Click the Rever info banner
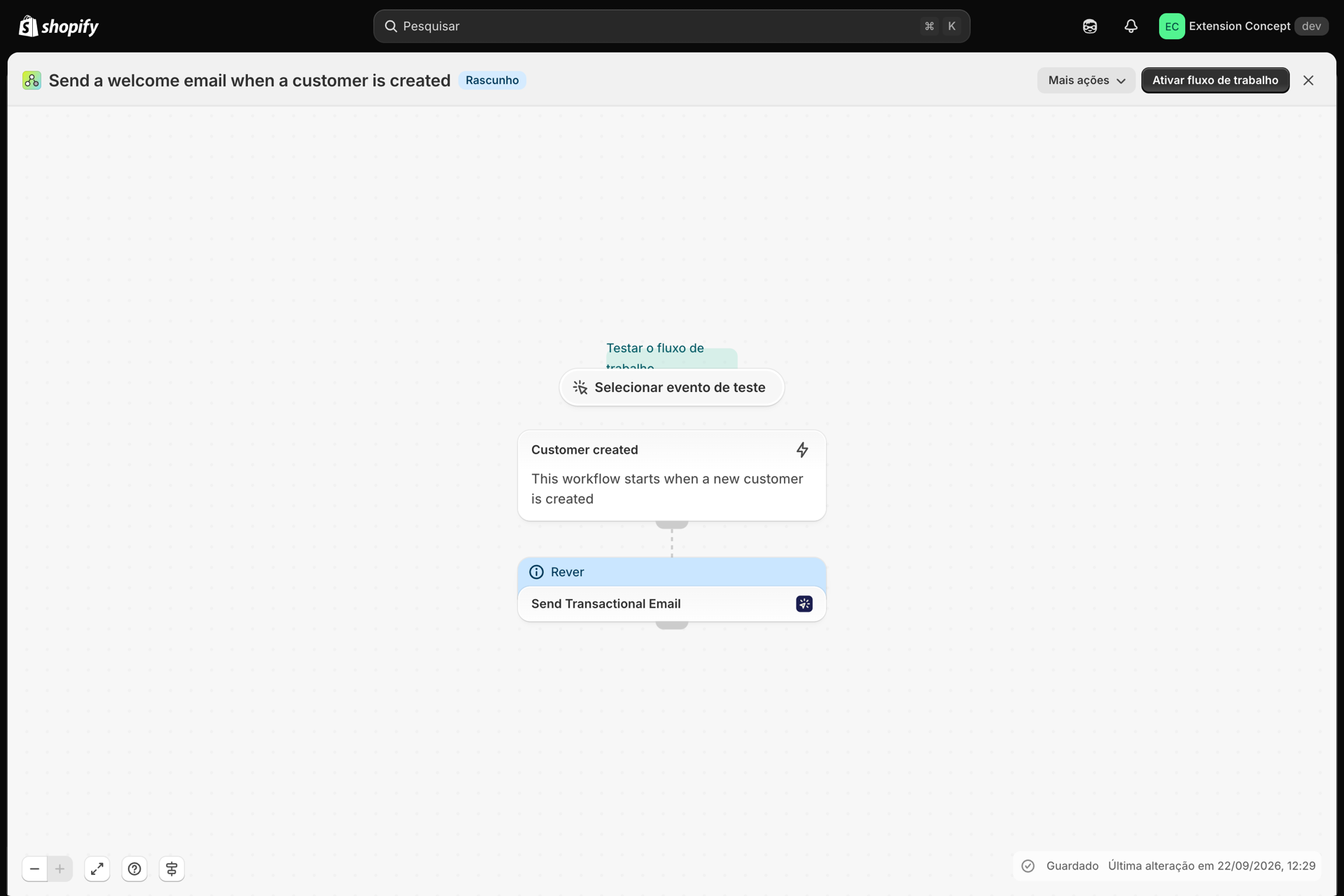 [671, 572]
